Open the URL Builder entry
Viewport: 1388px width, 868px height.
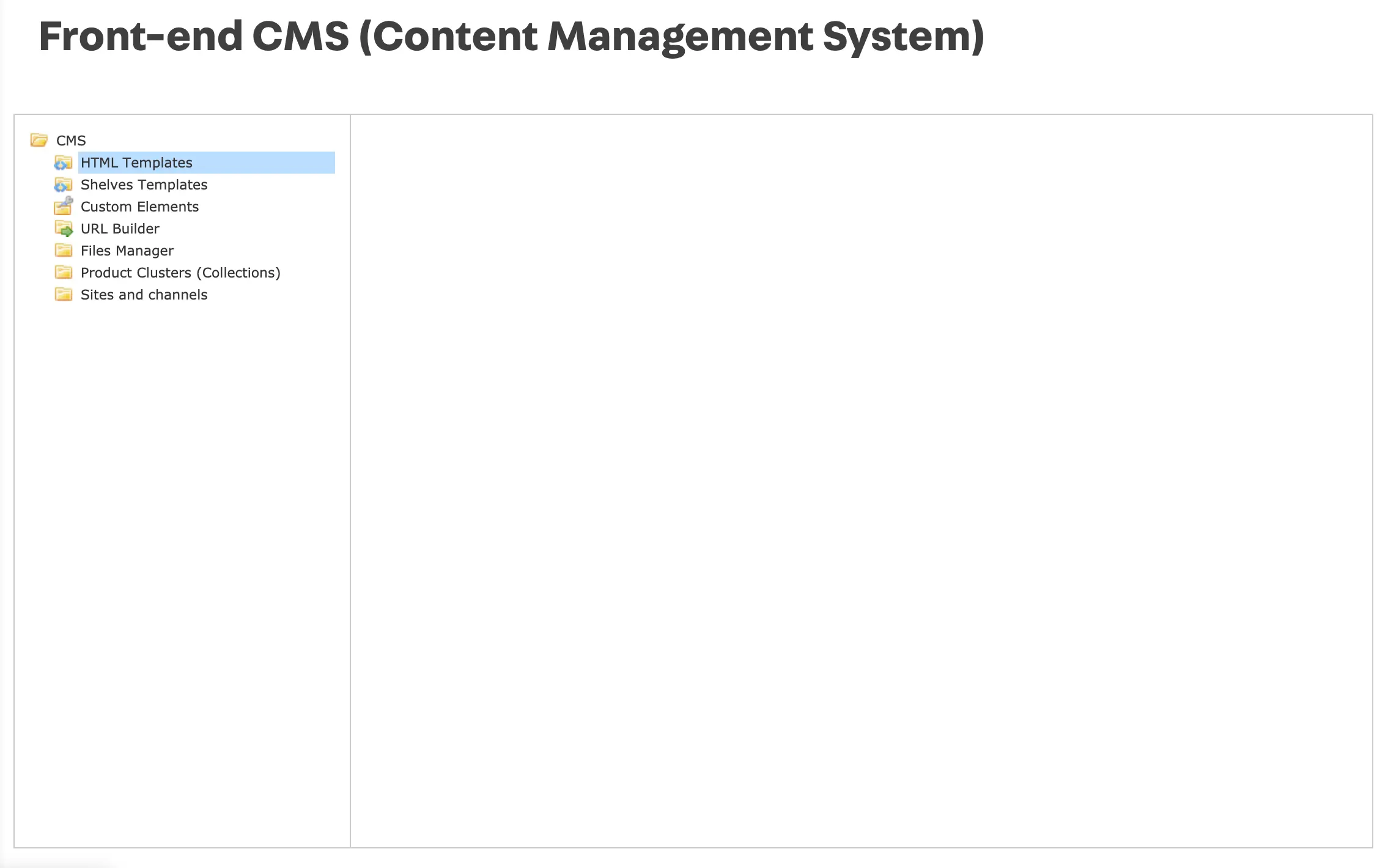click(x=120, y=229)
